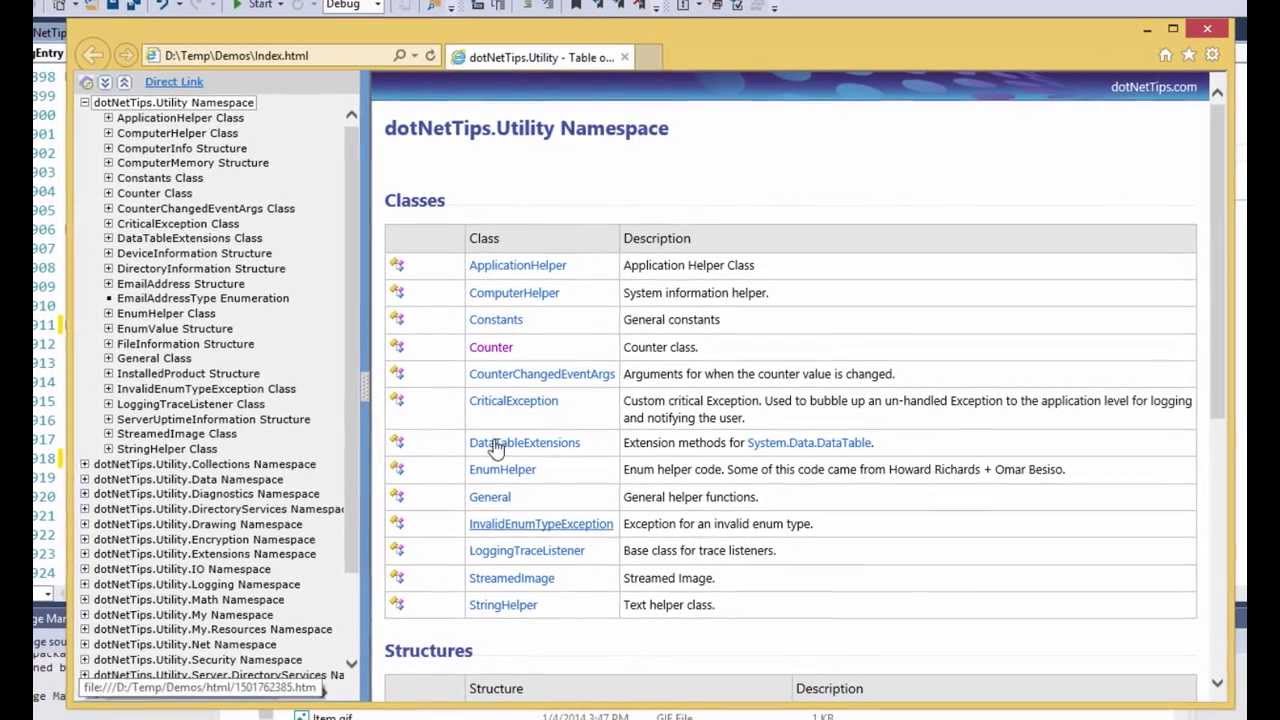Expand the ApplicationHelper Class tree node
The height and width of the screenshot is (720, 1280).
[x=108, y=118]
